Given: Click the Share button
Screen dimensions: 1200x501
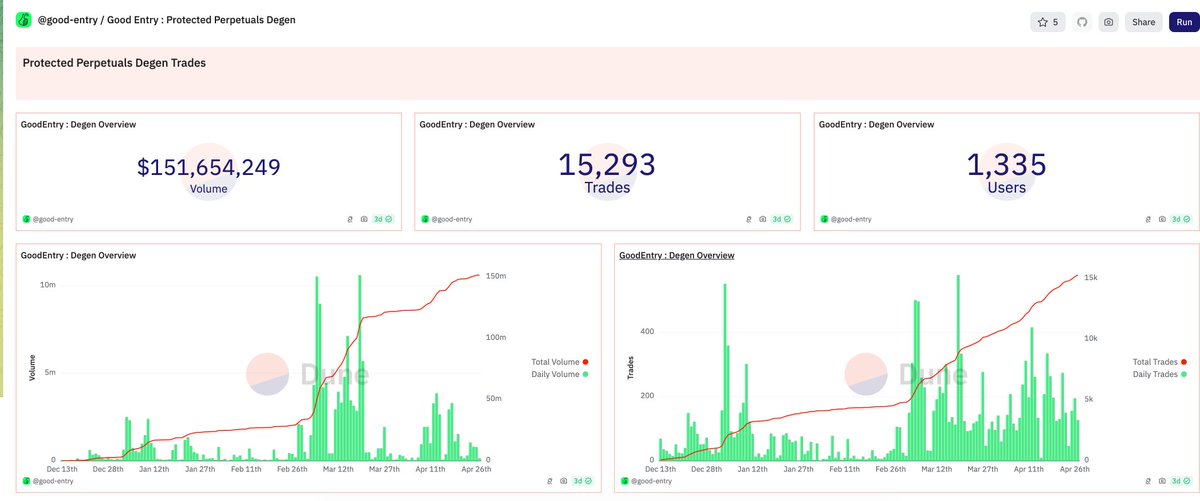Looking at the screenshot, I should point(1143,22).
